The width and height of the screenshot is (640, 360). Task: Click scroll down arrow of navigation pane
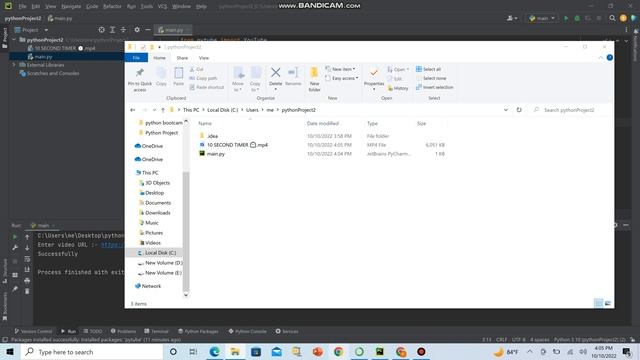[186, 295]
